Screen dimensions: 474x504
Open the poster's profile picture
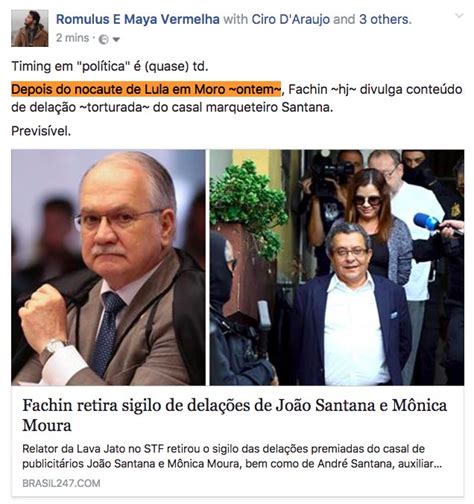pyautogui.click(x=30, y=28)
